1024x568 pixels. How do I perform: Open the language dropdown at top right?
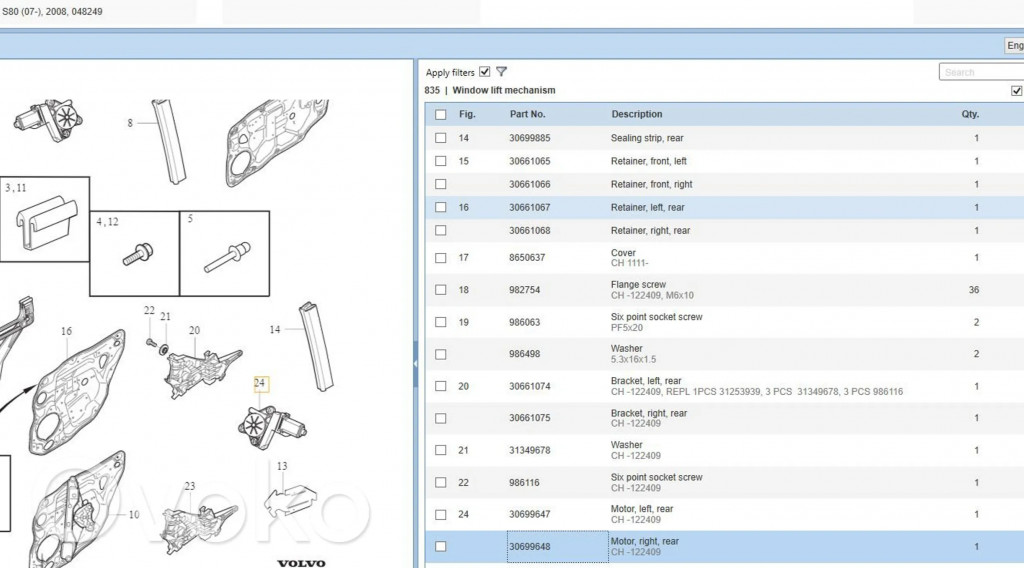(1013, 46)
